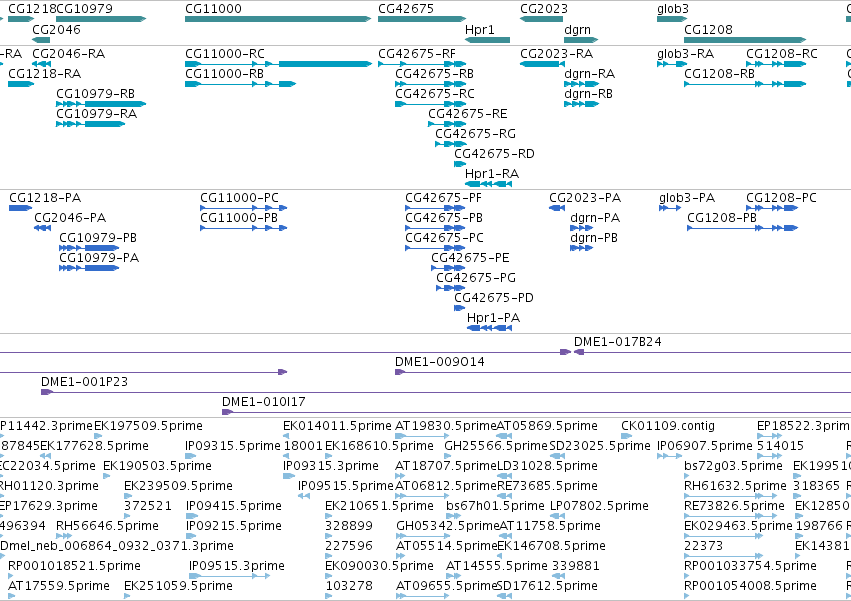The image size is (851, 601).
Task: Click the CG11000 gene label
Action: tap(213, 9)
